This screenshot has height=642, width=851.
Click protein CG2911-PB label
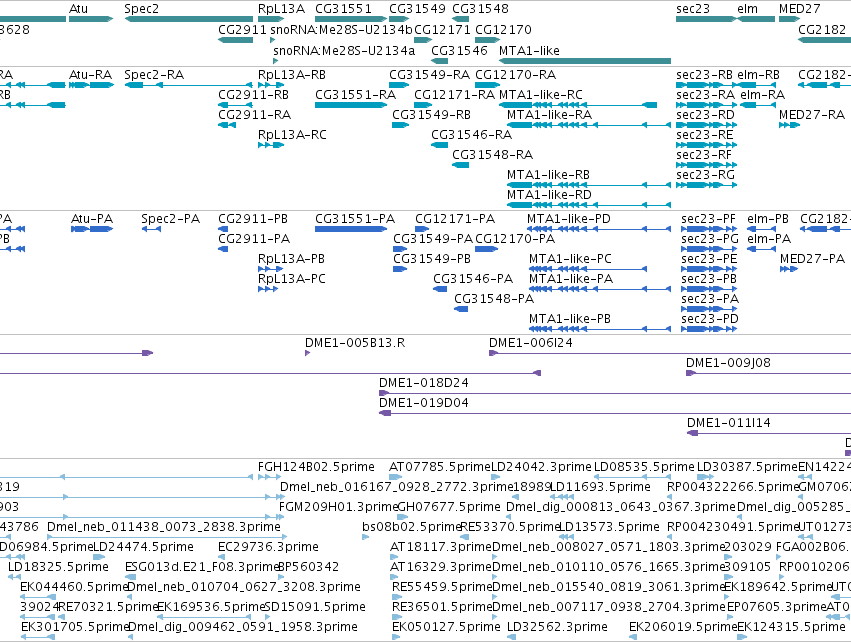pos(253,219)
